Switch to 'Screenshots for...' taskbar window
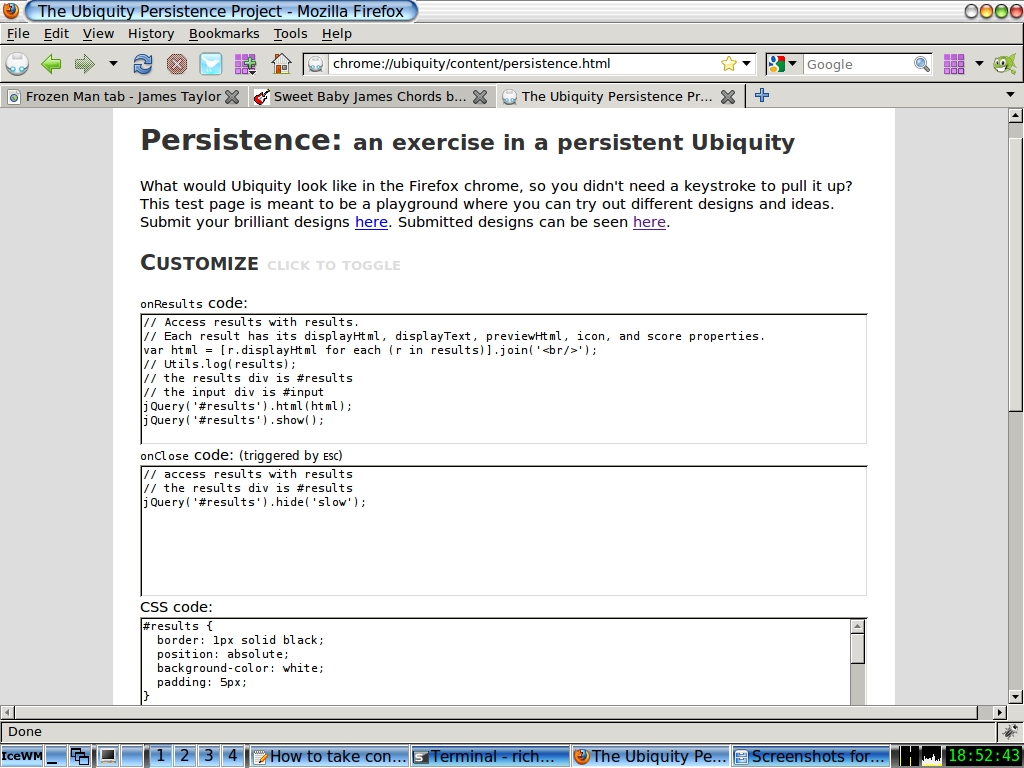This screenshot has height=768, width=1024. click(x=810, y=756)
